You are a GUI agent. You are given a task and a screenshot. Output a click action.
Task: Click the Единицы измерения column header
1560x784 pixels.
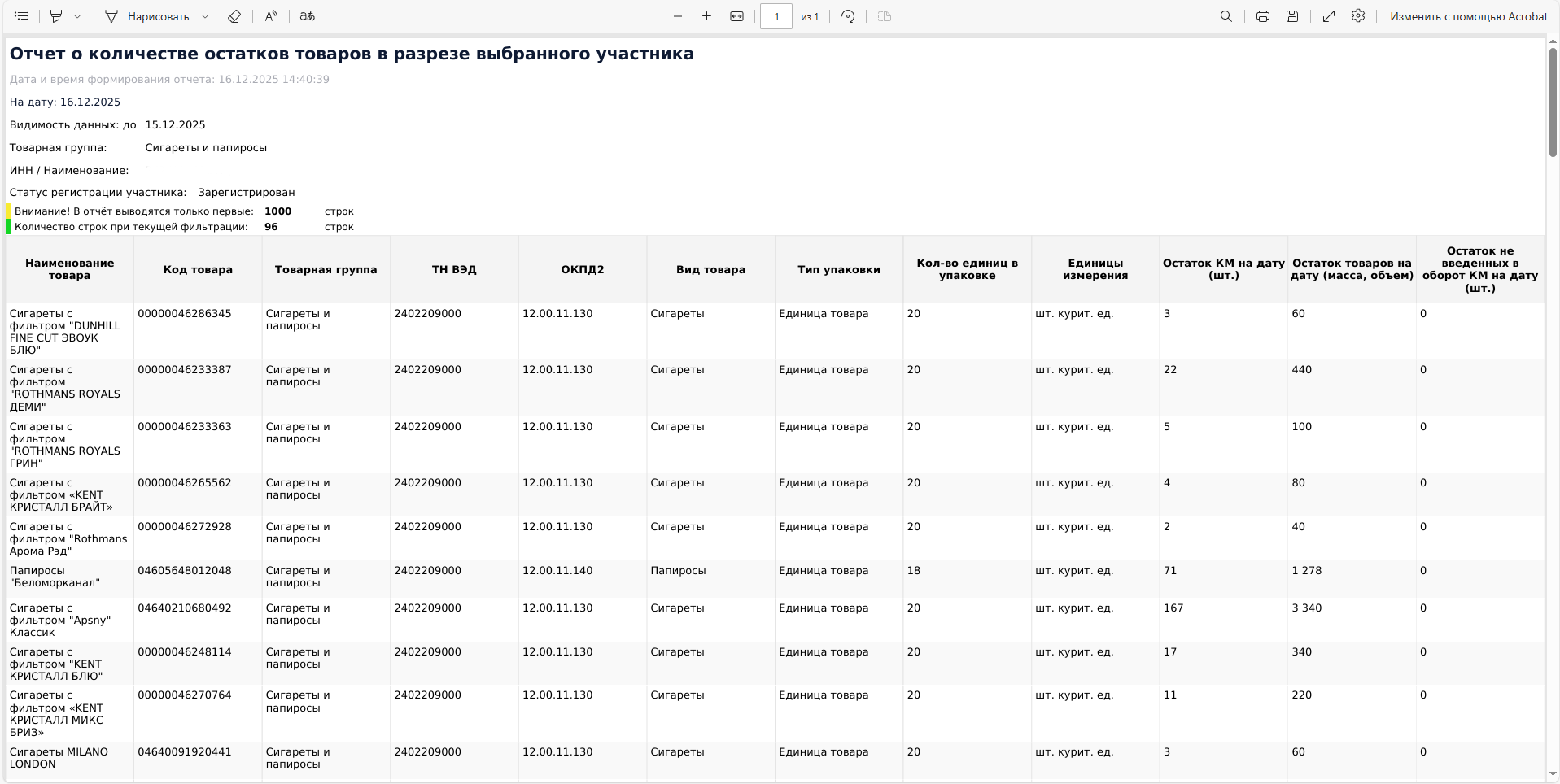click(x=1095, y=269)
